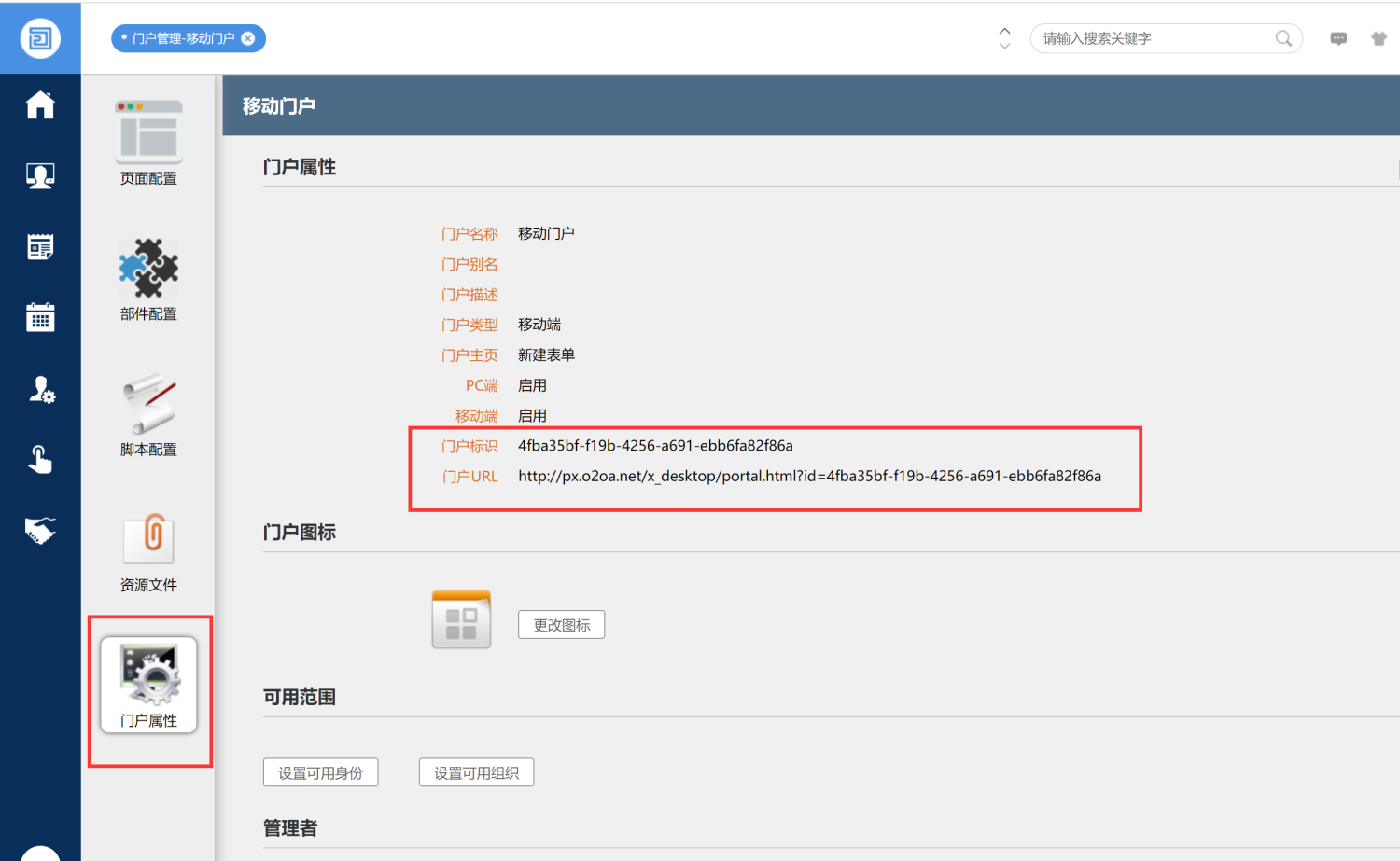Click the 管理者 section heading
Viewport: 1400px width, 861px height.
click(x=290, y=827)
